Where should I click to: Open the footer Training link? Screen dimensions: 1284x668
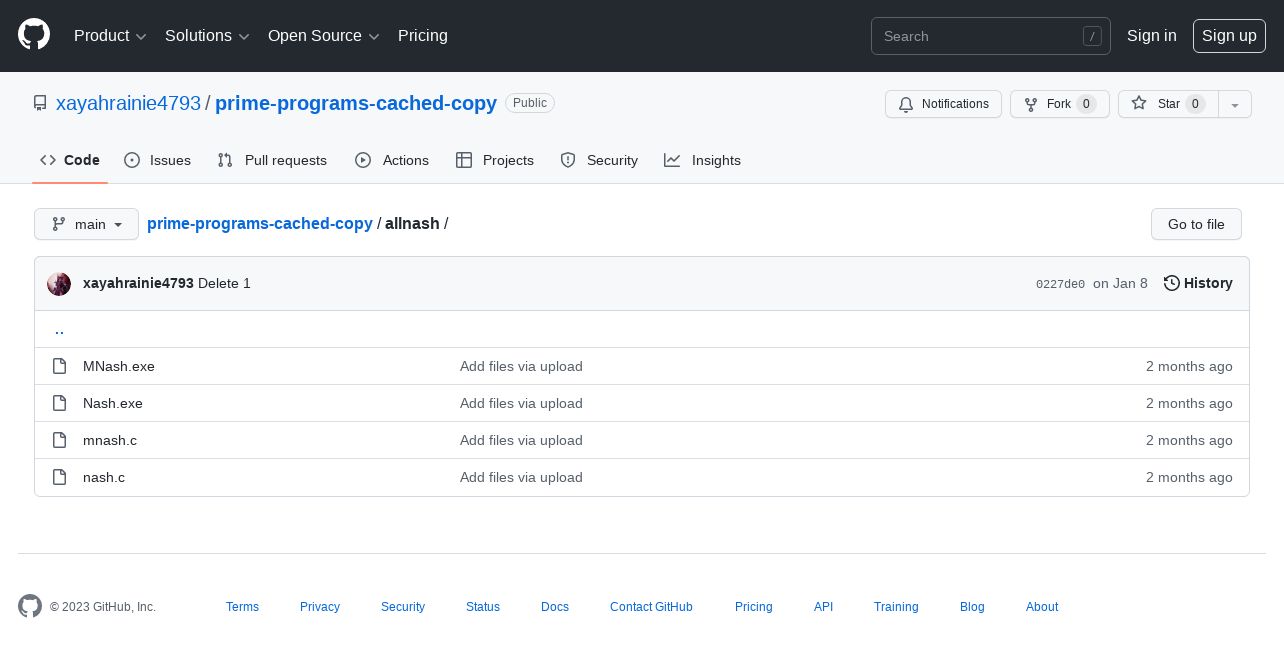896,607
